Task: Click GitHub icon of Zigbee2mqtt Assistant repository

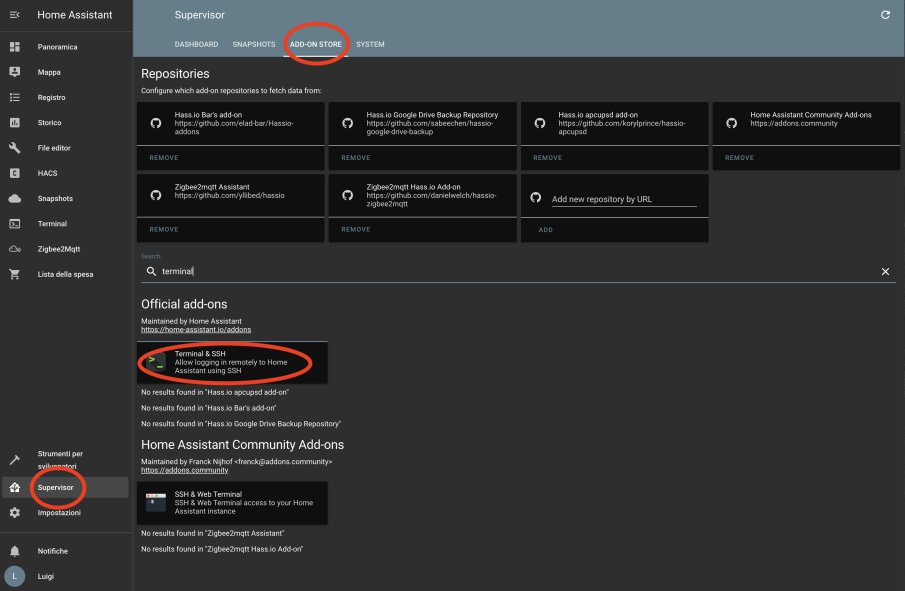Action: (156, 195)
